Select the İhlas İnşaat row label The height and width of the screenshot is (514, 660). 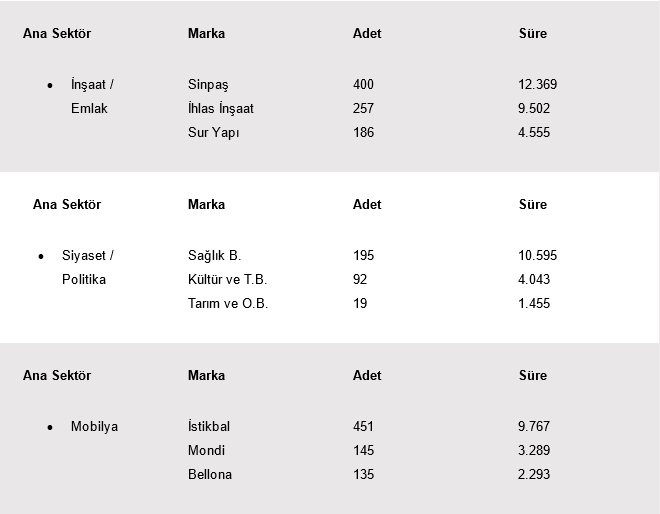[x=220, y=109]
